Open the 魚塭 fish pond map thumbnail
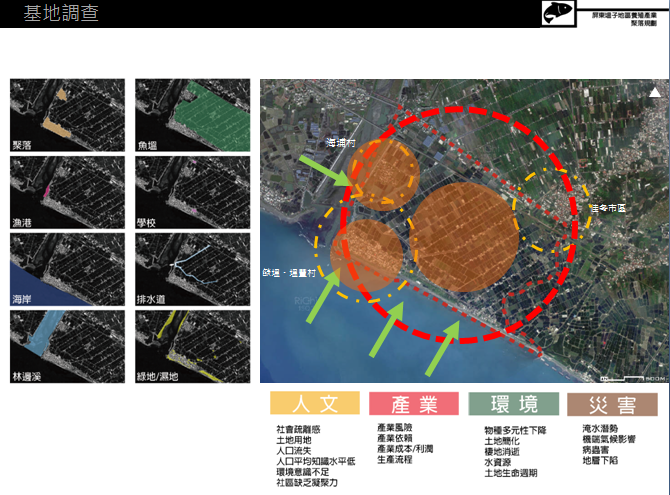 [x=192, y=114]
